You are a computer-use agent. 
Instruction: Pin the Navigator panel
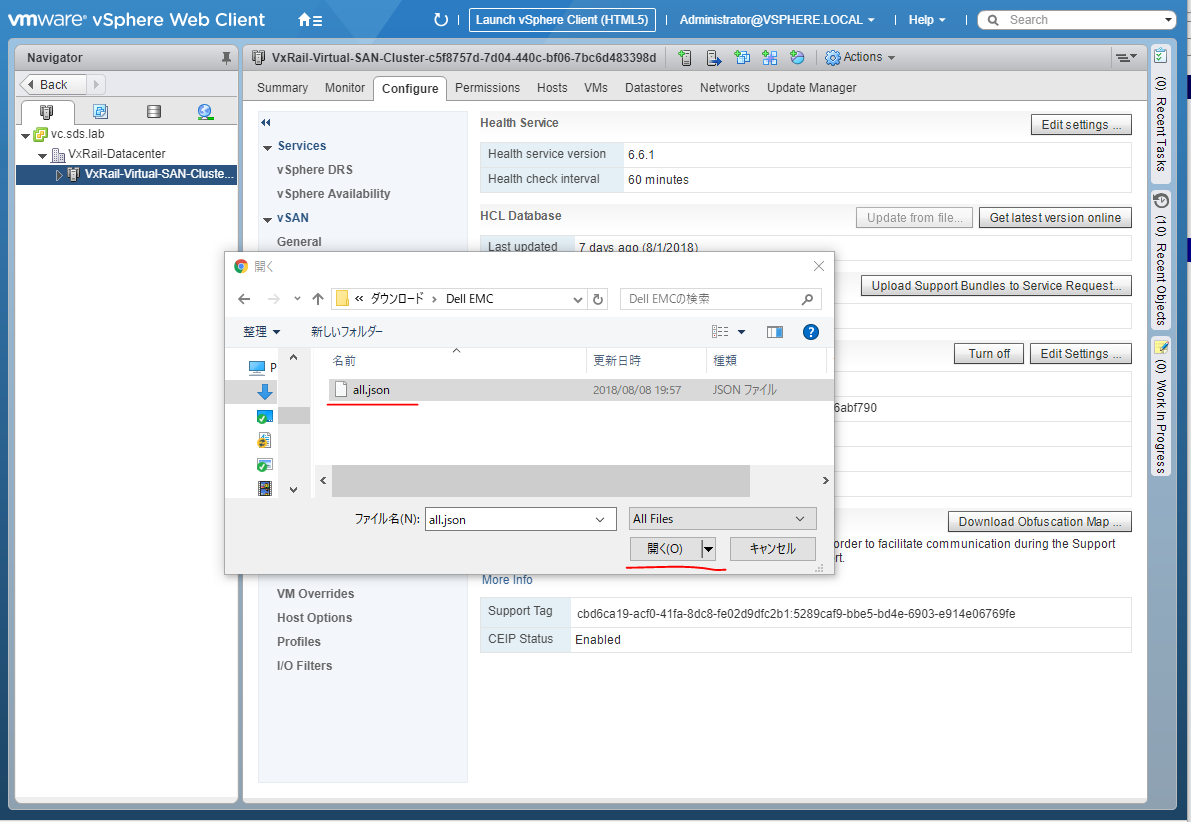click(x=226, y=58)
